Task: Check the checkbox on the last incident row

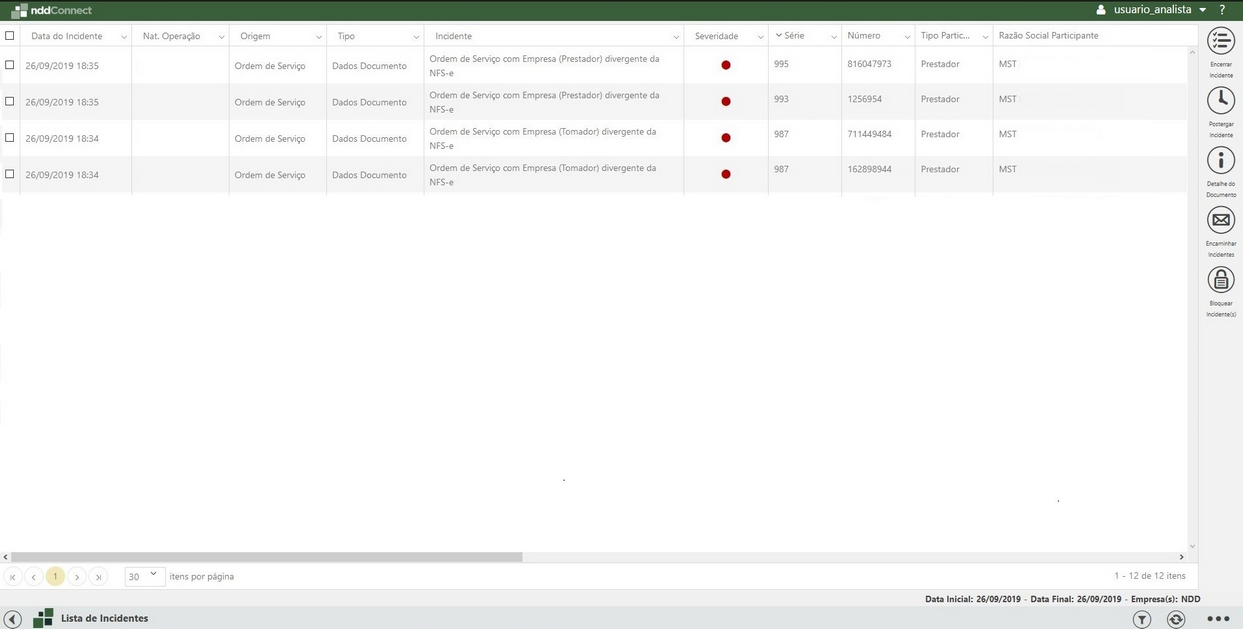Action: 10,174
